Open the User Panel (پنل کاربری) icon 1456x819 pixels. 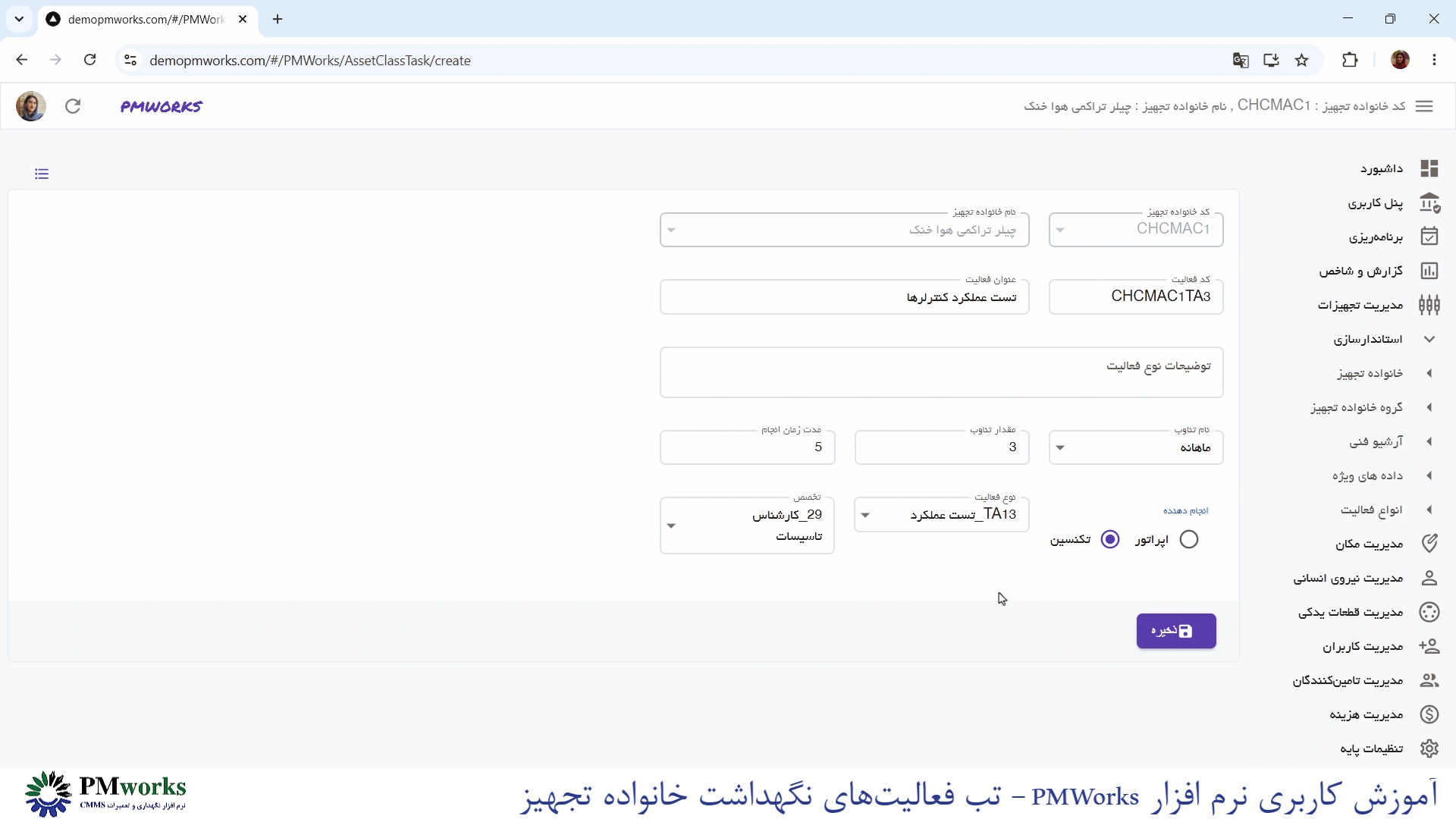(1429, 202)
